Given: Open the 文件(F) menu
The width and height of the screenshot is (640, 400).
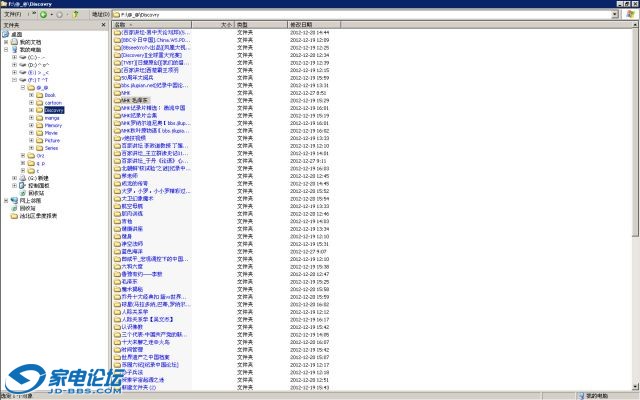Looking at the screenshot, I should (x=13, y=14).
